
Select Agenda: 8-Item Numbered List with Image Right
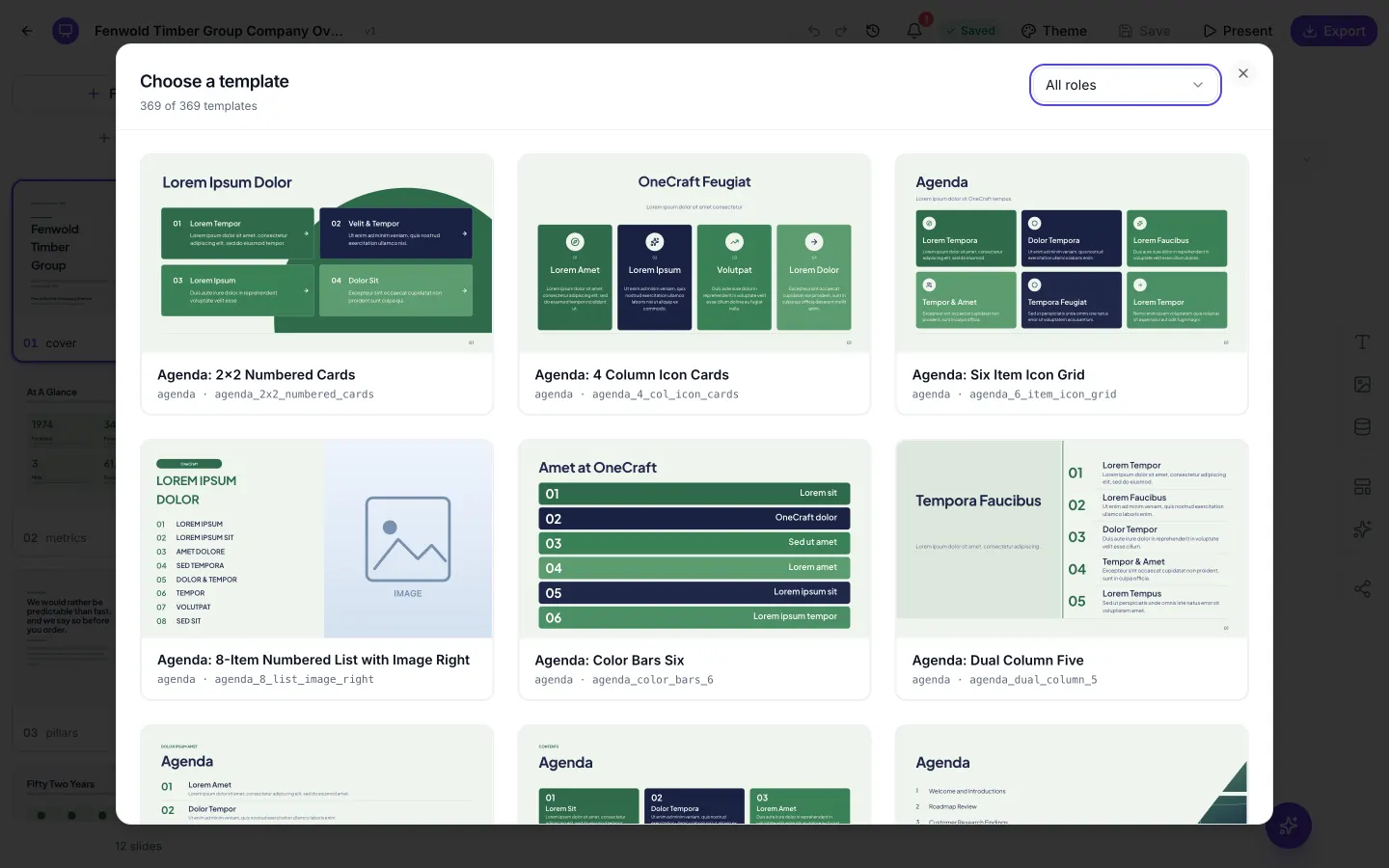point(316,569)
